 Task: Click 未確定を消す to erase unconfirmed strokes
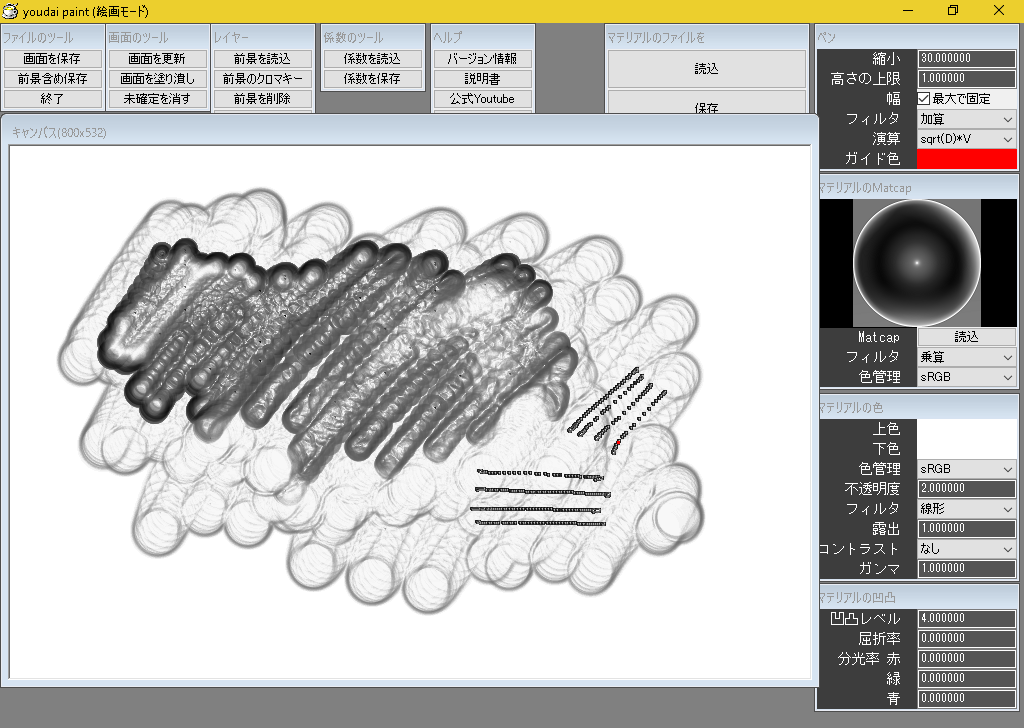(157, 98)
